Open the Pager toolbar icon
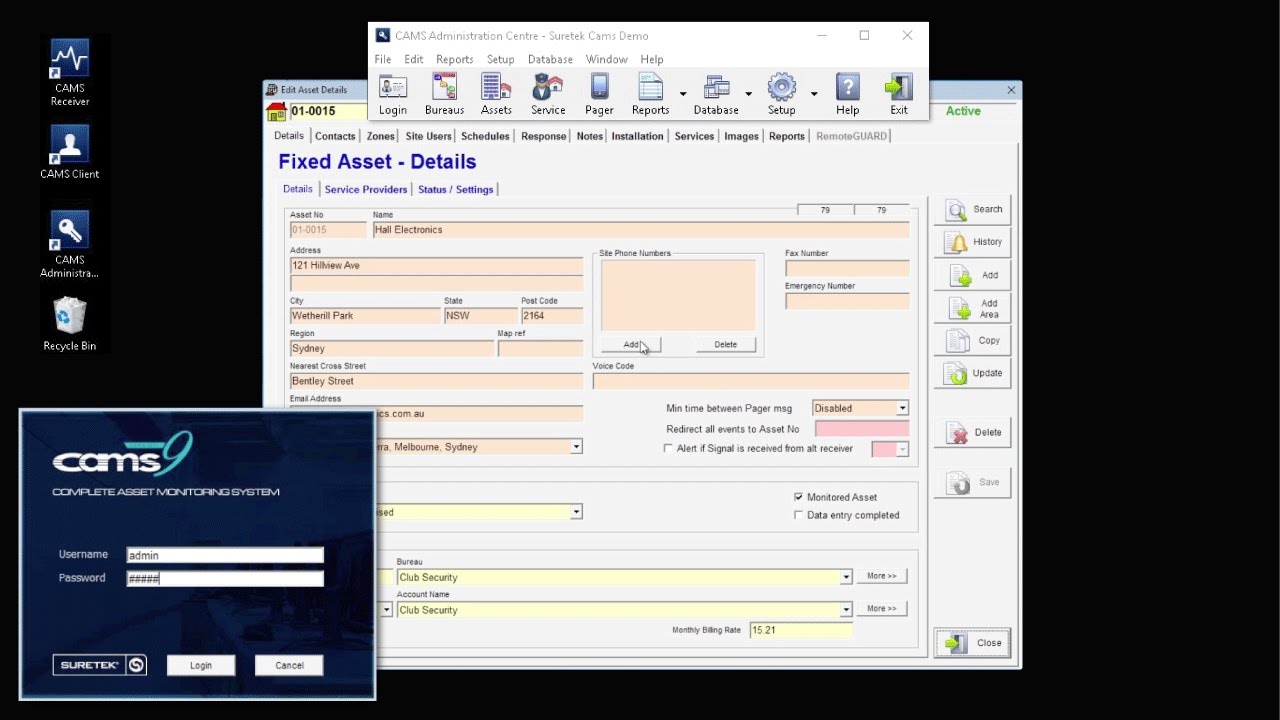The image size is (1280, 720). [x=599, y=95]
